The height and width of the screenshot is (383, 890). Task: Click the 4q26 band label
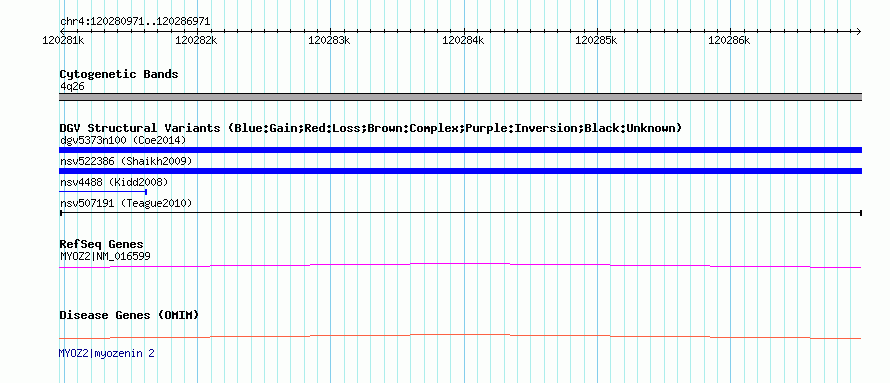[x=72, y=86]
